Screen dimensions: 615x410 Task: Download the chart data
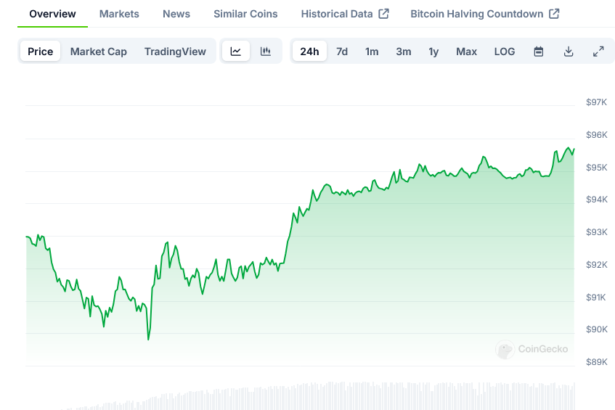tap(568, 51)
